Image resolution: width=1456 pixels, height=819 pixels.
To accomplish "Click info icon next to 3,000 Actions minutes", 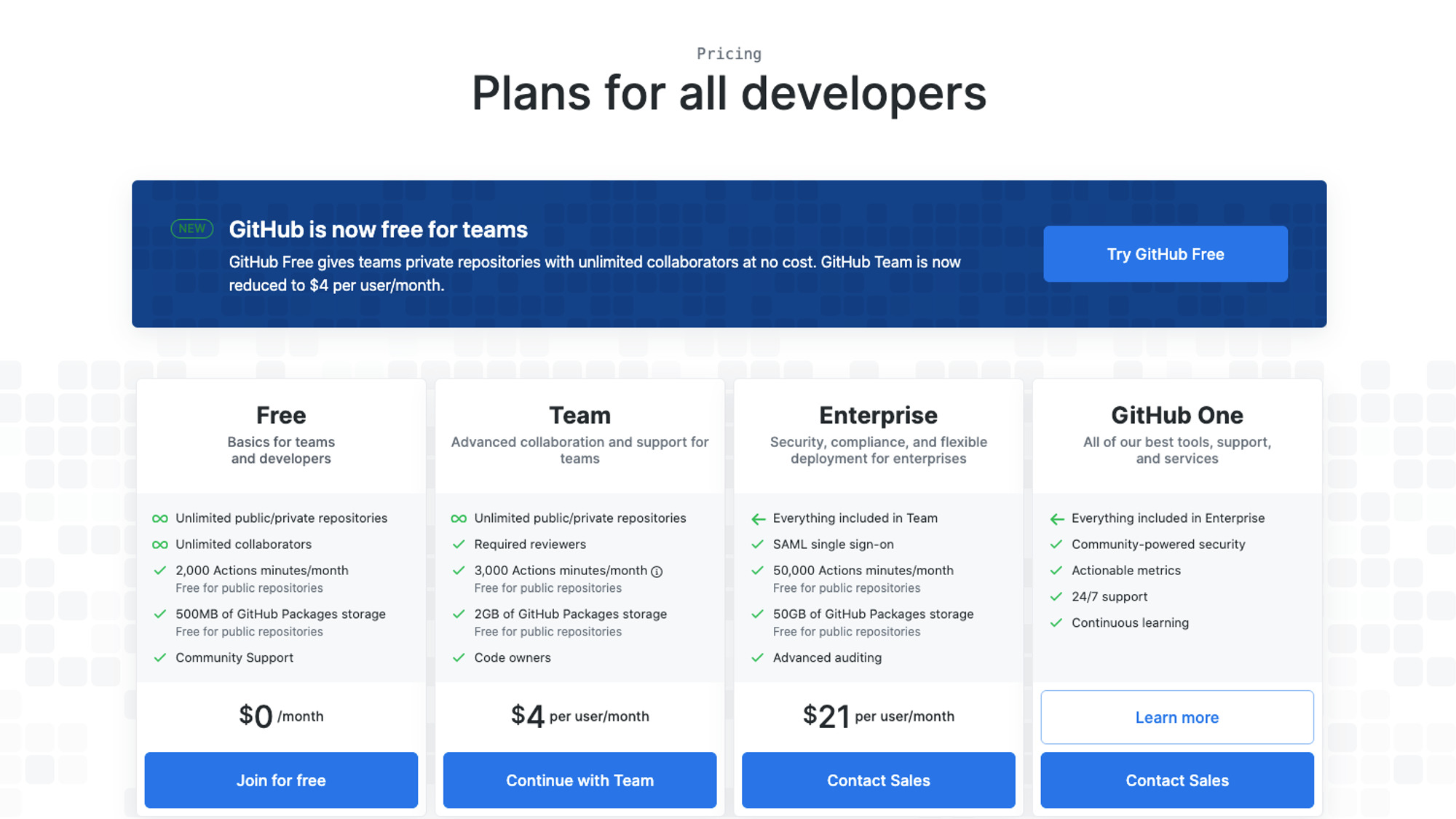I will pyautogui.click(x=657, y=571).
